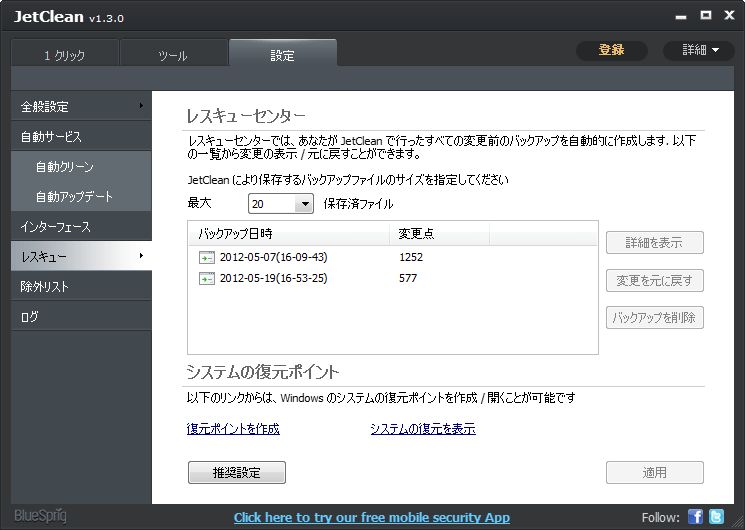Click the 変更を元に戻す button
This screenshot has height=530, width=745.
click(x=655, y=280)
